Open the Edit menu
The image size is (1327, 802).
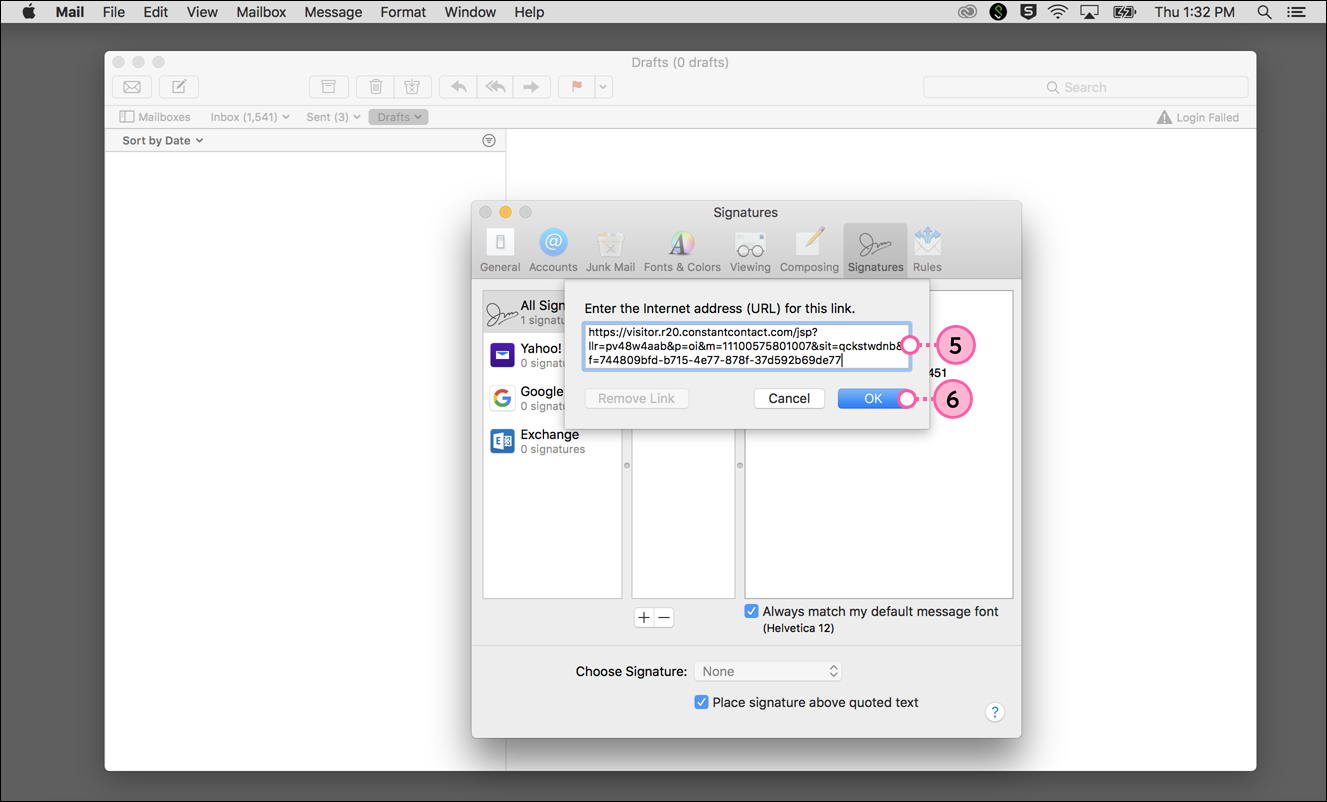[155, 12]
